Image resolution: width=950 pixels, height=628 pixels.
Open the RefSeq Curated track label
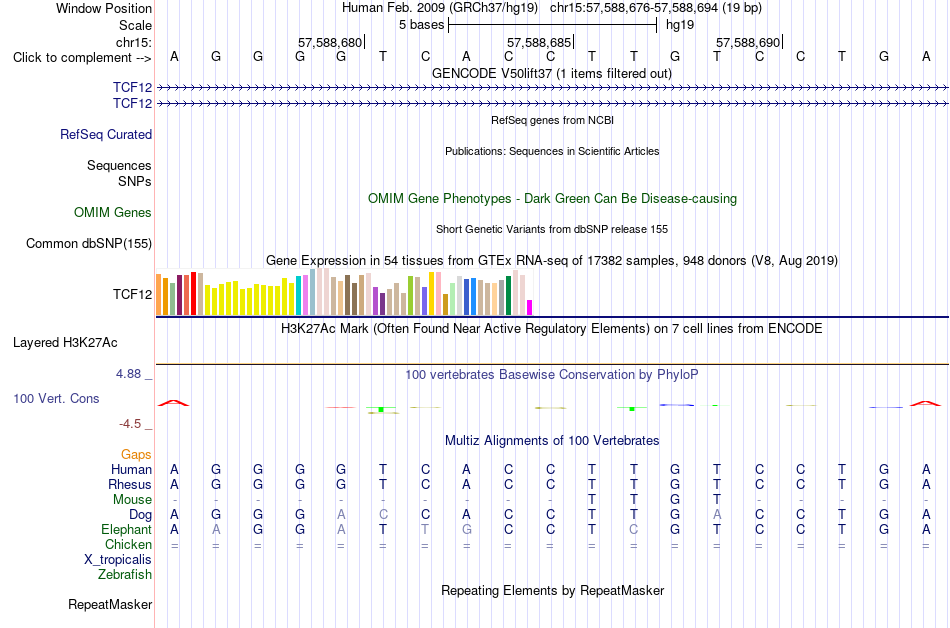pyautogui.click(x=105, y=134)
